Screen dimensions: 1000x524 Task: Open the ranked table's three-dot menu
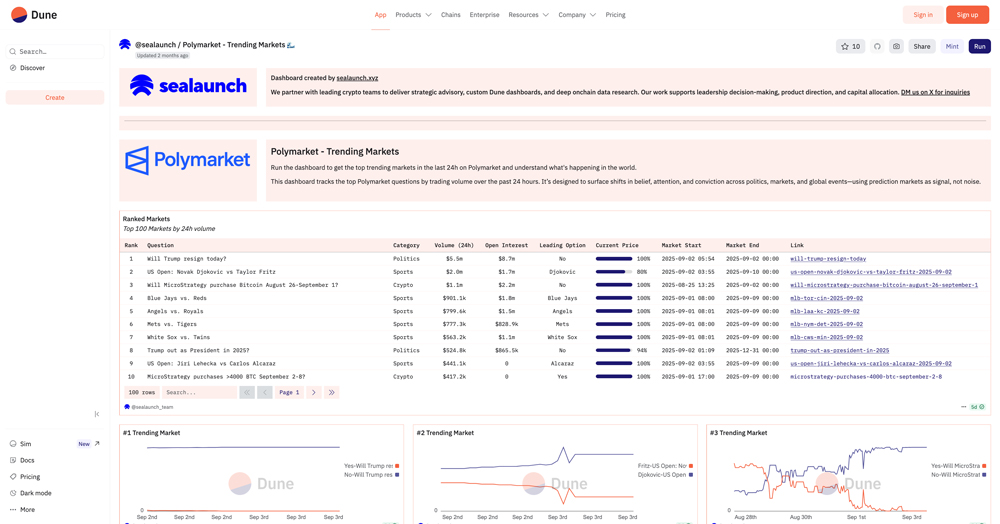click(964, 407)
